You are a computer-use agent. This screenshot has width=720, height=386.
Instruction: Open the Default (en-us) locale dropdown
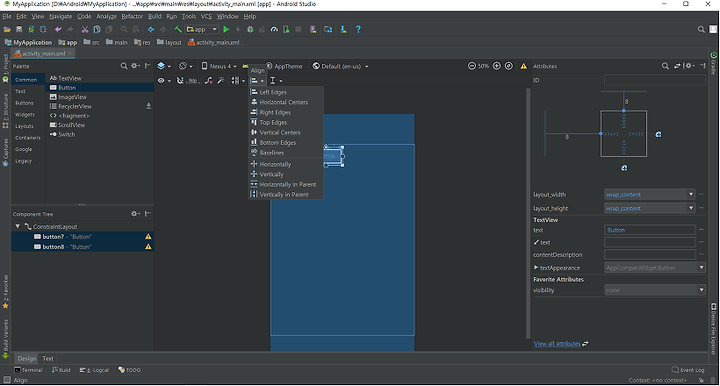pos(340,66)
